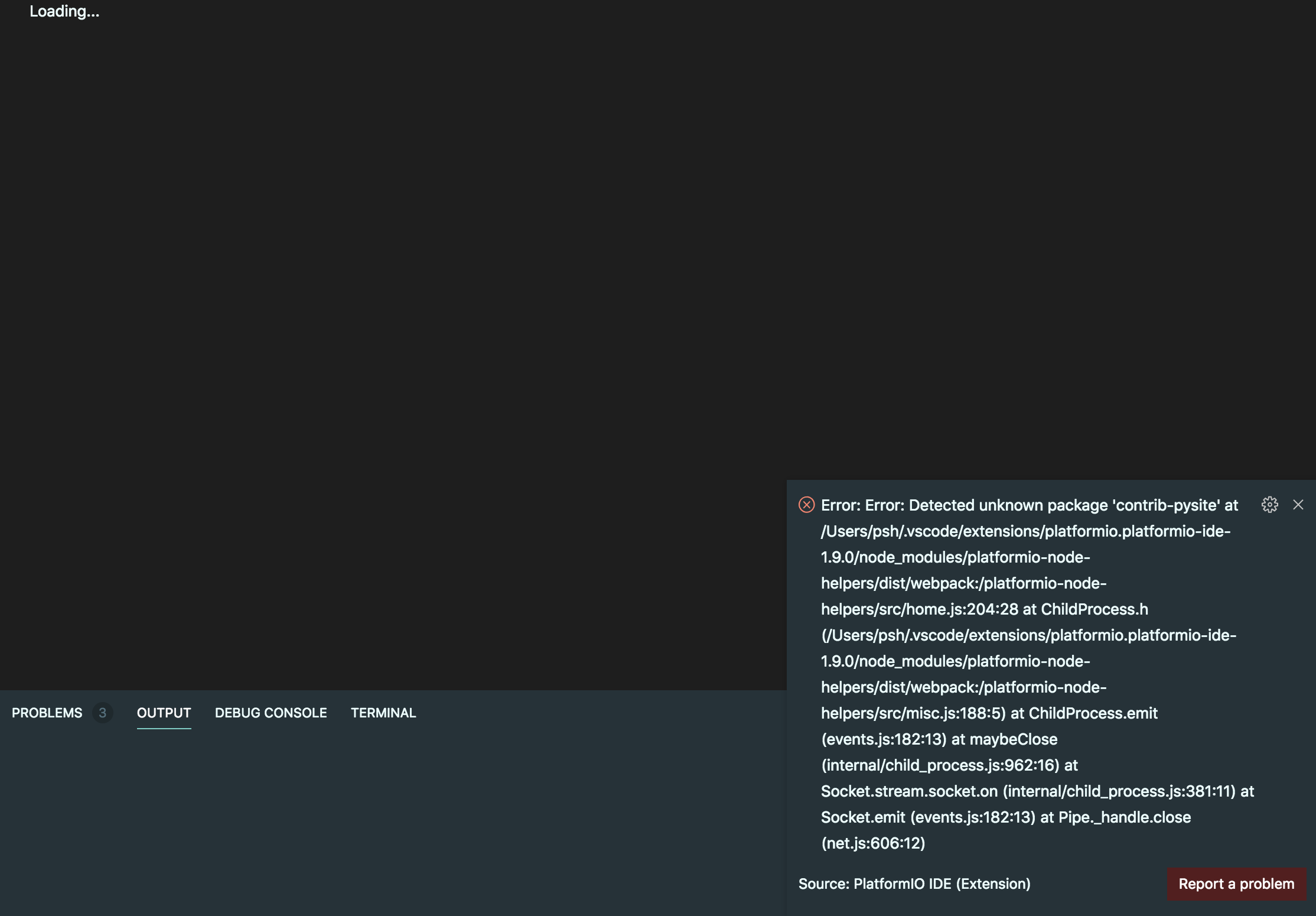The width and height of the screenshot is (1316, 916).
Task: Select the OUTPUT tab
Action: 164,713
